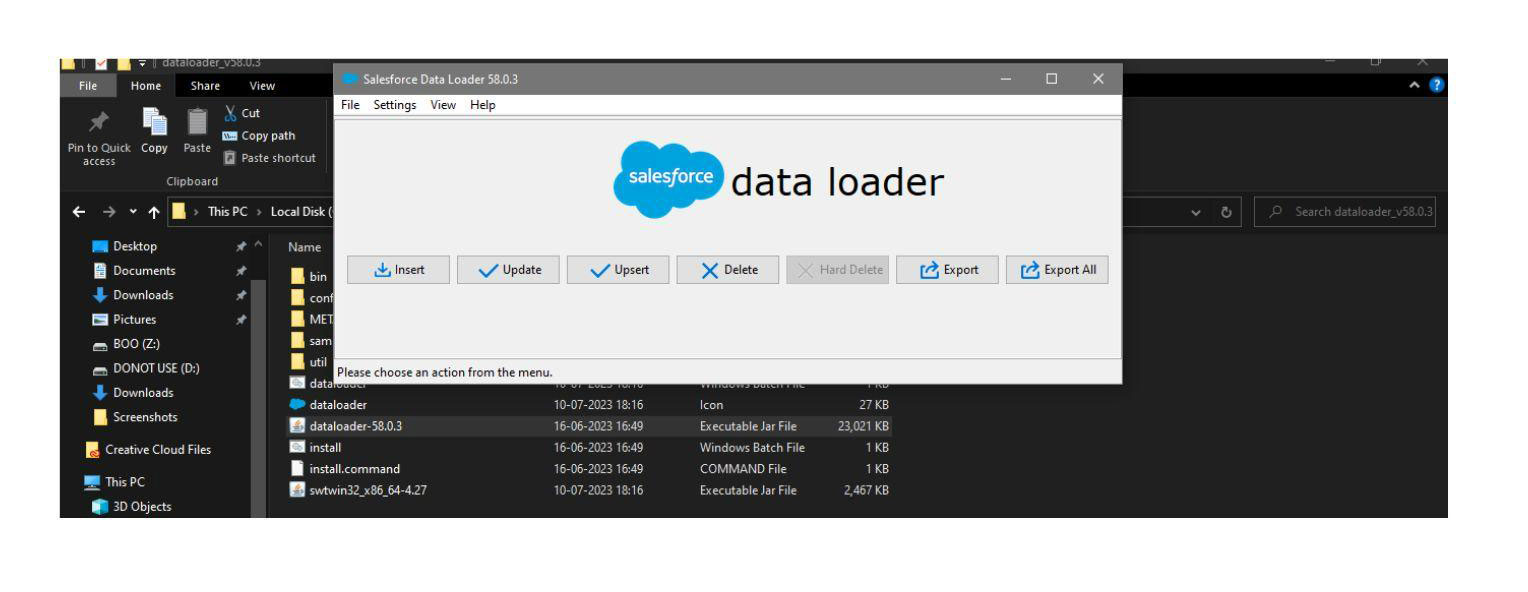Click the Salesforce cloud icon in title bar
Viewport: 1528px width, 592px height.
tap(349, 79)
